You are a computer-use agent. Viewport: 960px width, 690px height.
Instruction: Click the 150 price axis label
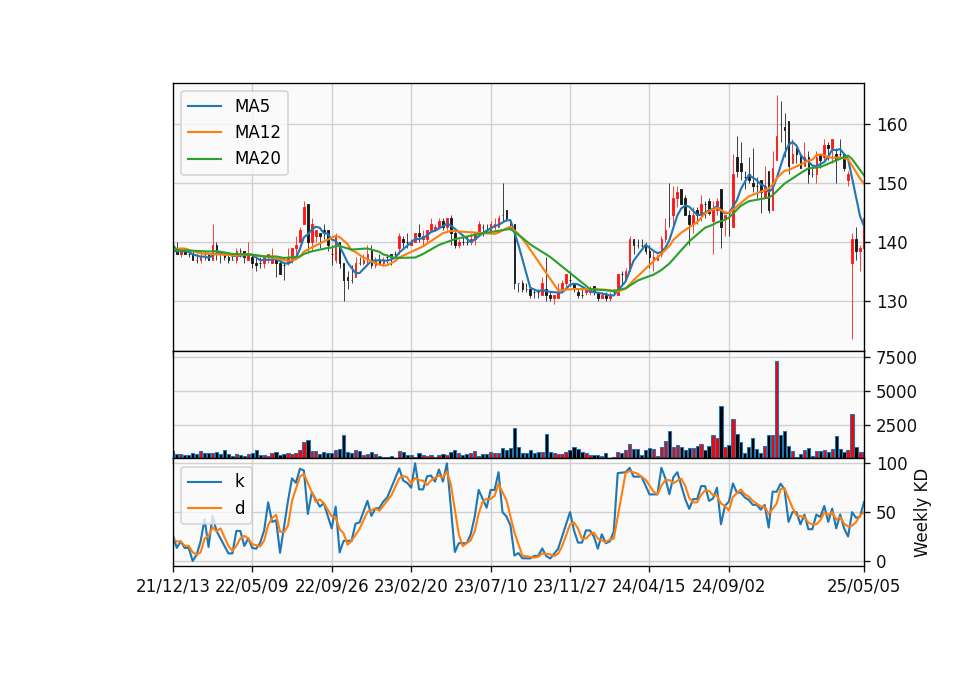point(892,184)
